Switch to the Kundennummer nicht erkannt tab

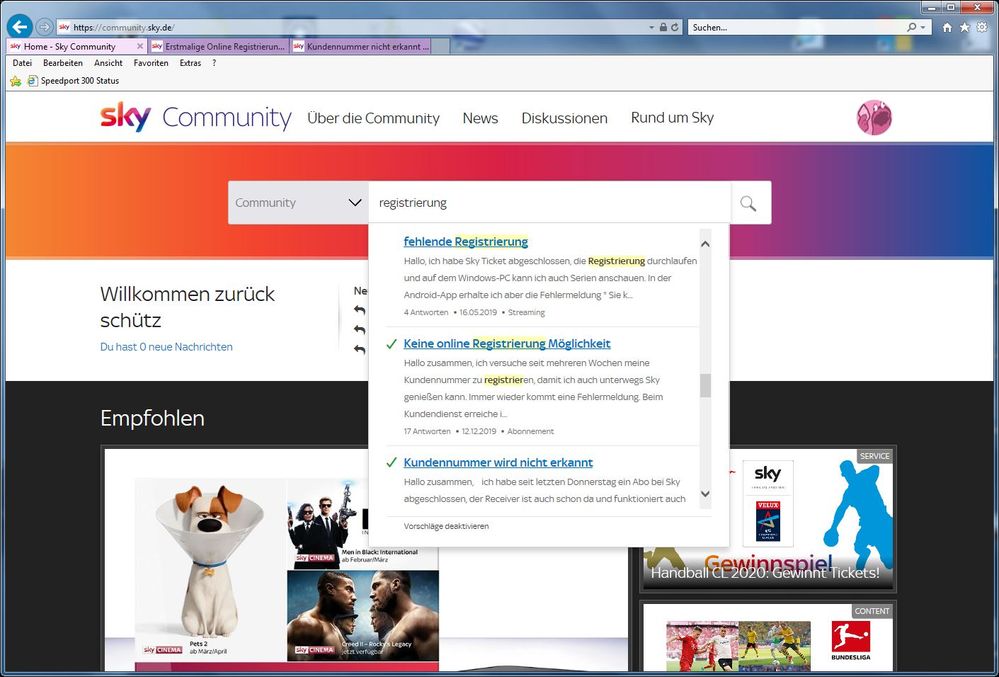click(x=361, y=46)
